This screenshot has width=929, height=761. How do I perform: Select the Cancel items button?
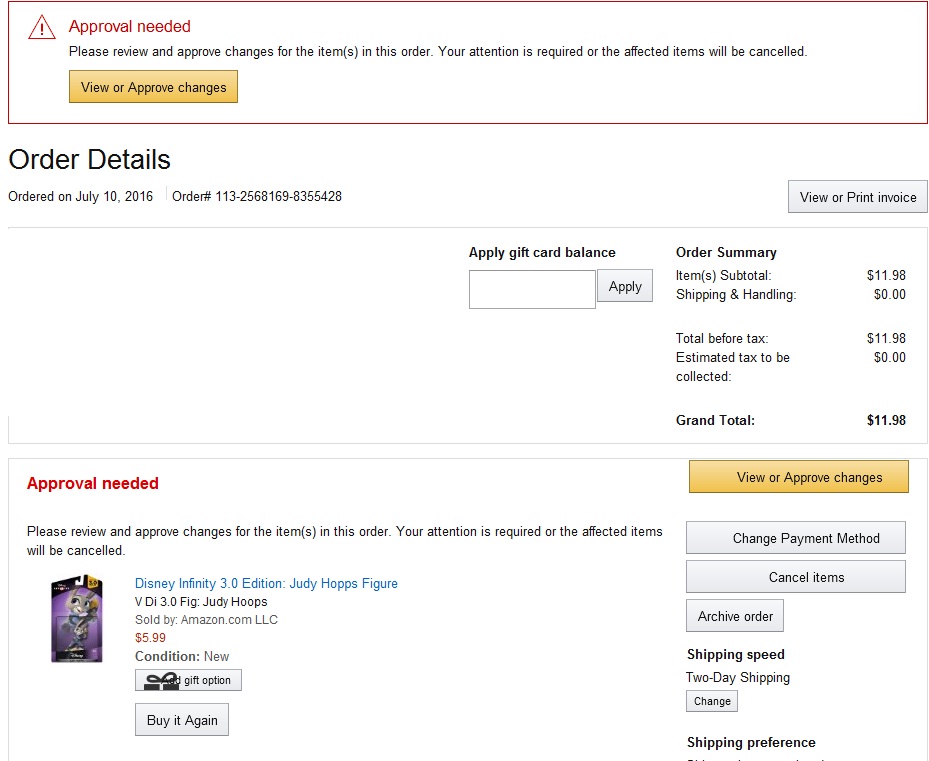(796, 577)
